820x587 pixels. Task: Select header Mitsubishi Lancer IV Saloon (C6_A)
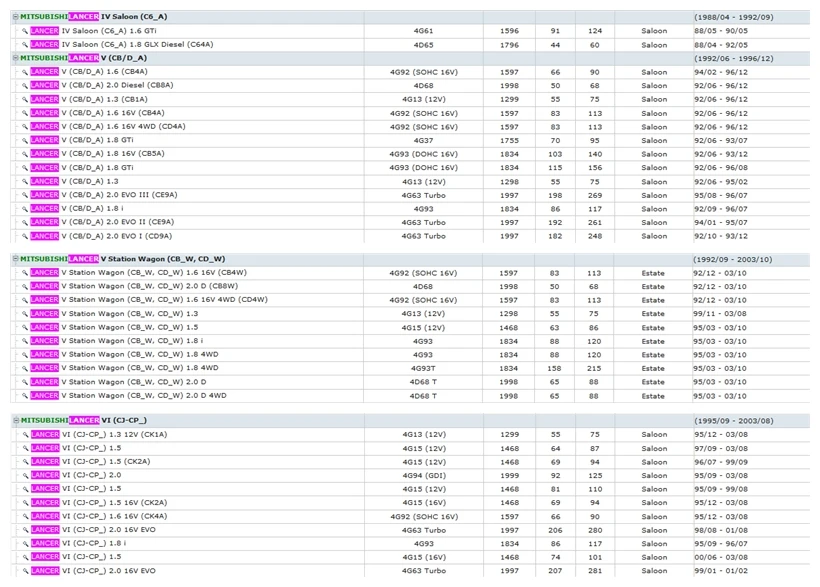(94, 17)
